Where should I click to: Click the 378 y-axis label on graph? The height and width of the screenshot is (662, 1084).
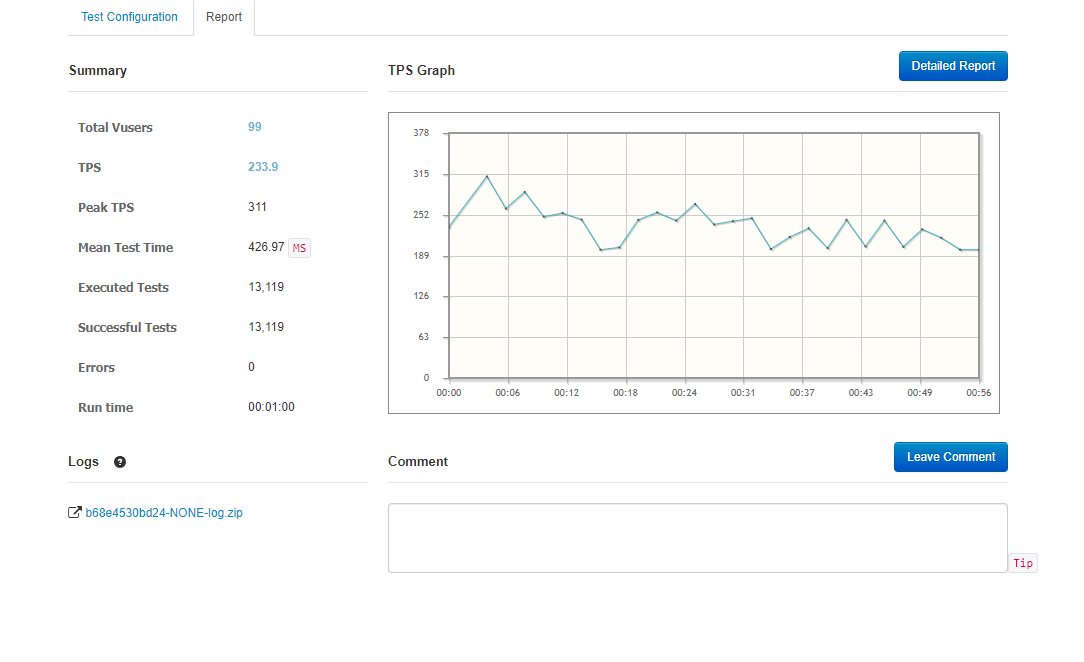click(x=421, y=133)
